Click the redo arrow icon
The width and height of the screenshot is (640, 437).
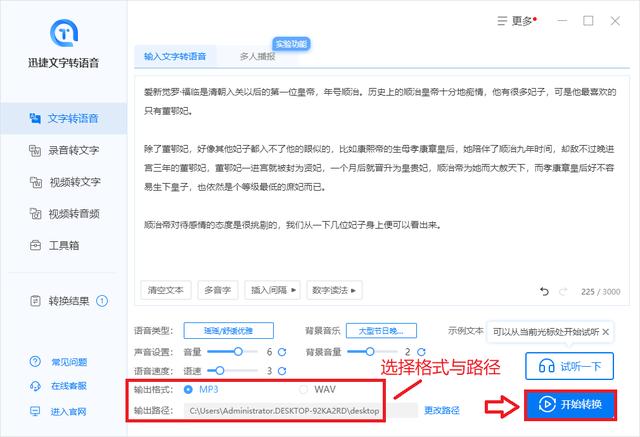coord(561,291)
